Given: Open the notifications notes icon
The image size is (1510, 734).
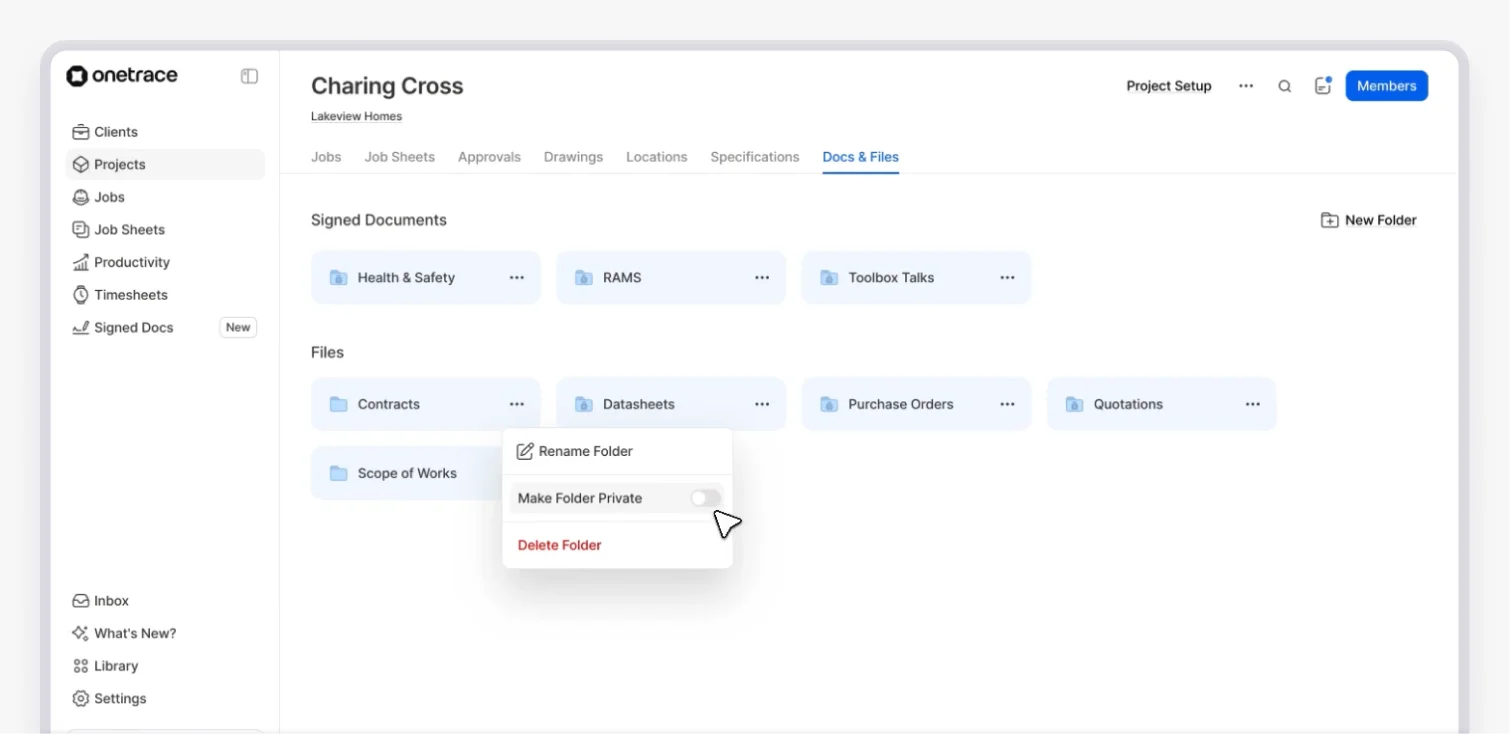Looking at the screenshot, I should 1323,86.
